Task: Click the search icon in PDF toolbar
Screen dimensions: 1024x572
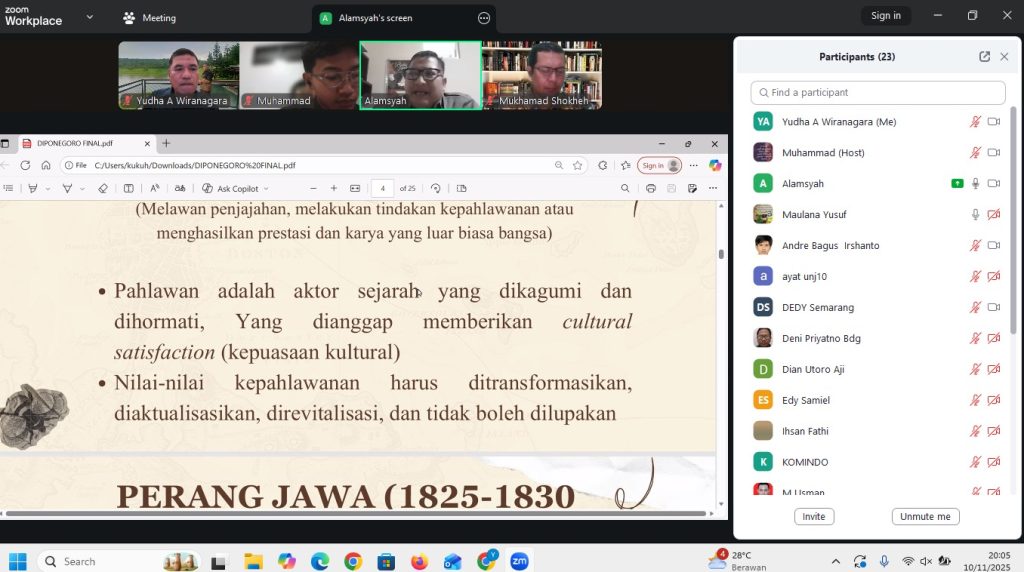Action: point(626,188)
